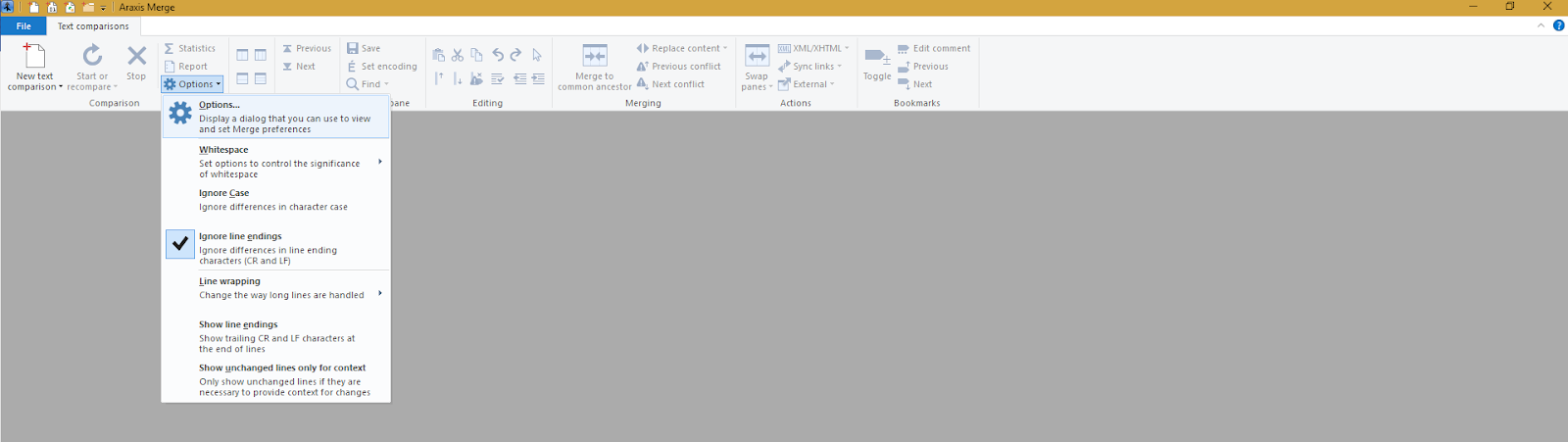Image resolution: width=1568 pixels, height=442 pixels.
Task: Toggle Show line endings option
Action: pyautogui.click(x=276, y=336)
